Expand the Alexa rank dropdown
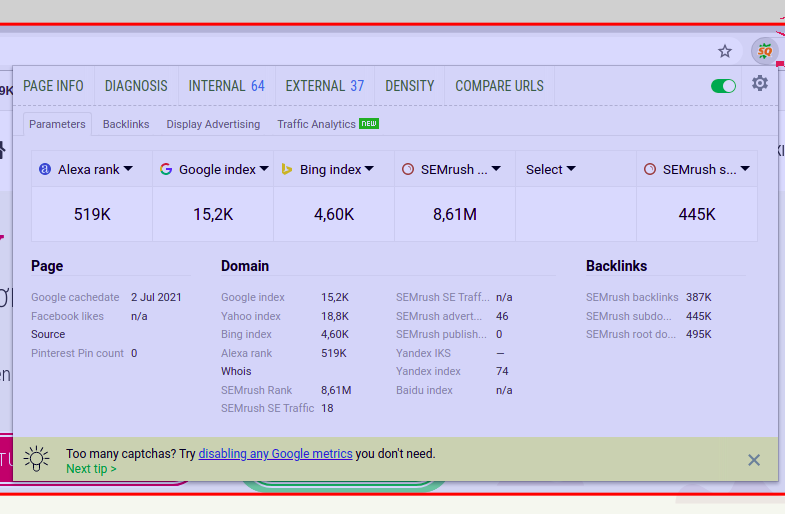Screen dimensions: 785x514 (x=128, y=169)
